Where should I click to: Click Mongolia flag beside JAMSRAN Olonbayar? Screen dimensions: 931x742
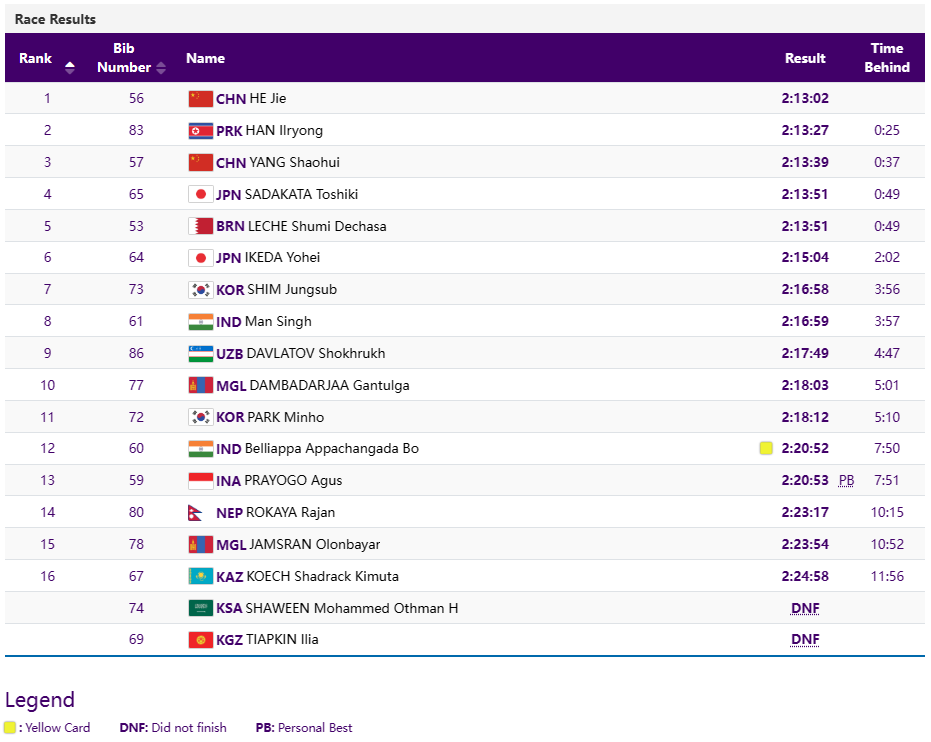click(201, 544)
